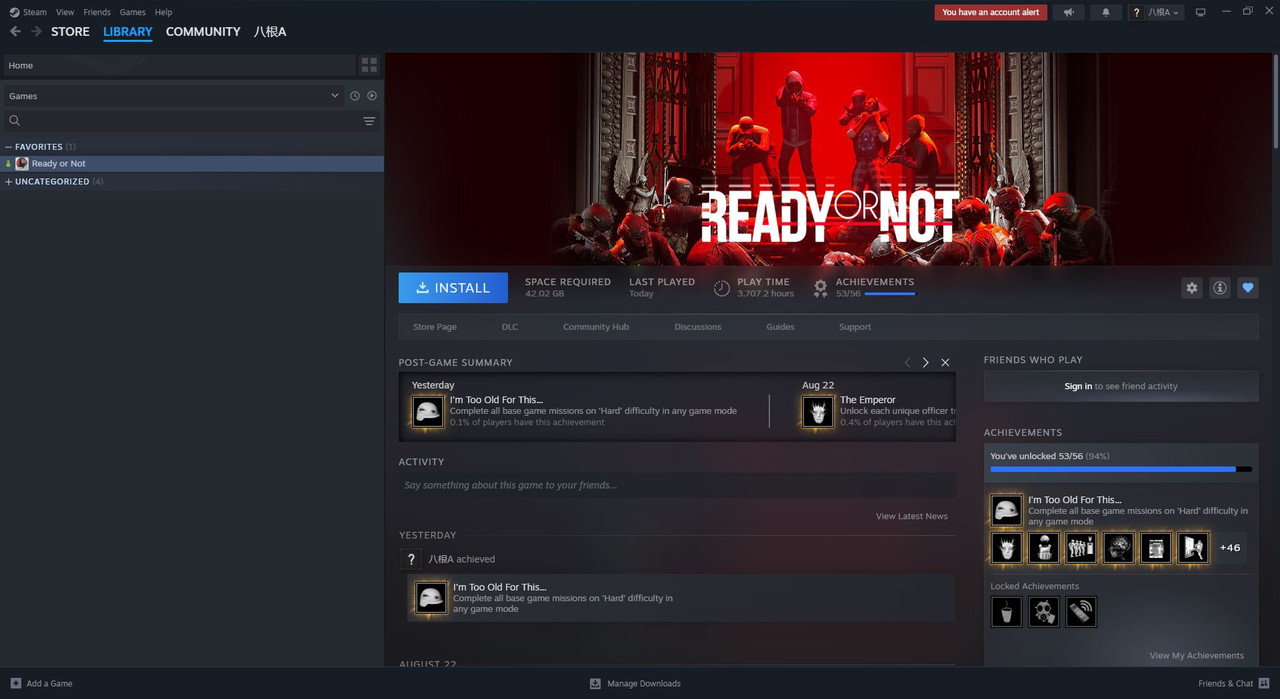Click The Emperor achievement icon in summary
Viewport: 1280px width, 699px height.
pyautogui.click(x=818, y=412)
